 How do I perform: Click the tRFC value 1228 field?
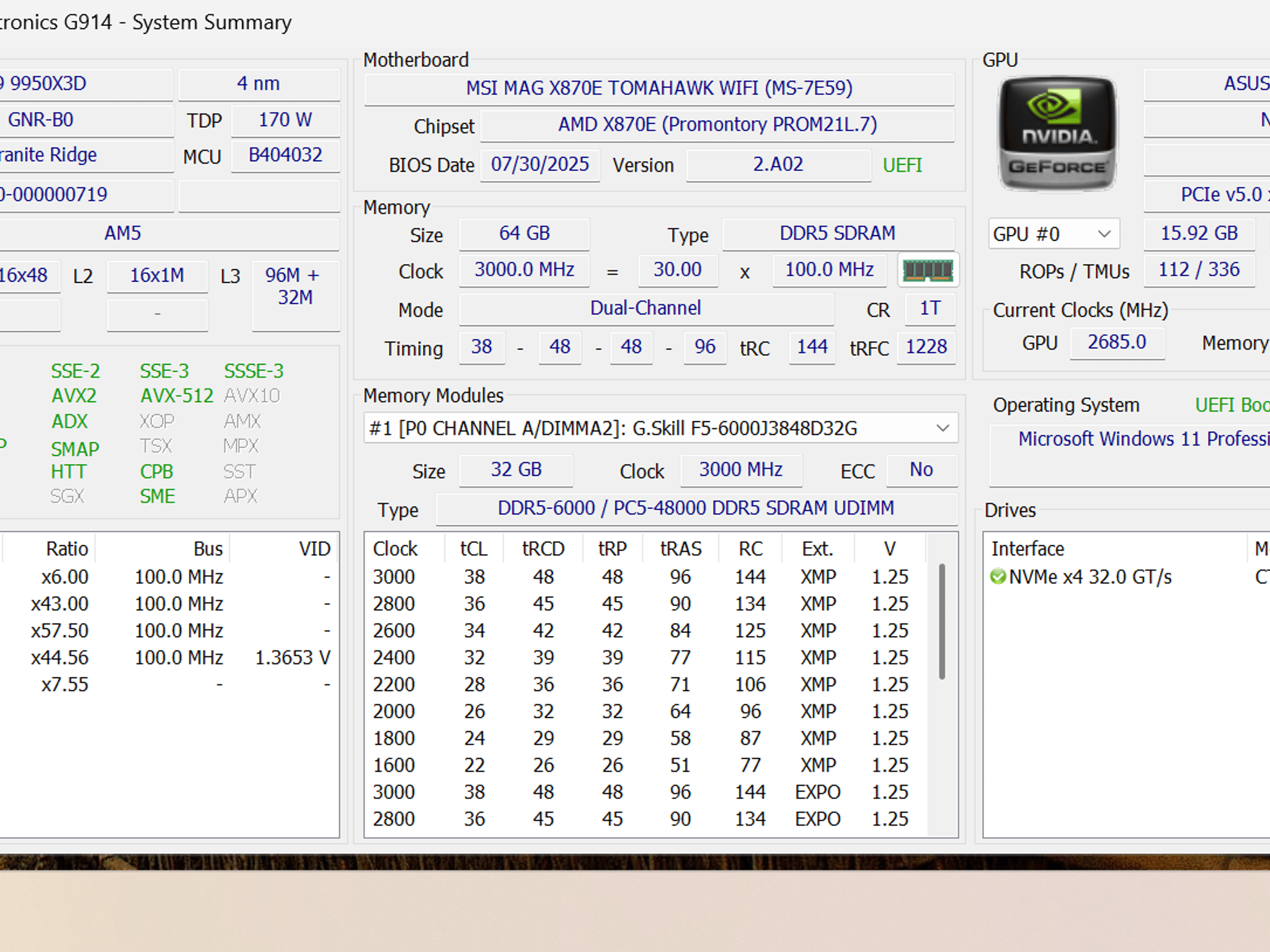(926, 346)
